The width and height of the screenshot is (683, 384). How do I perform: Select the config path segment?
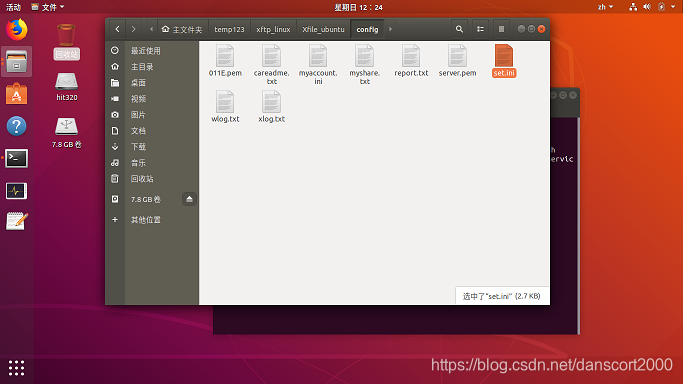(x=367, y=29)
